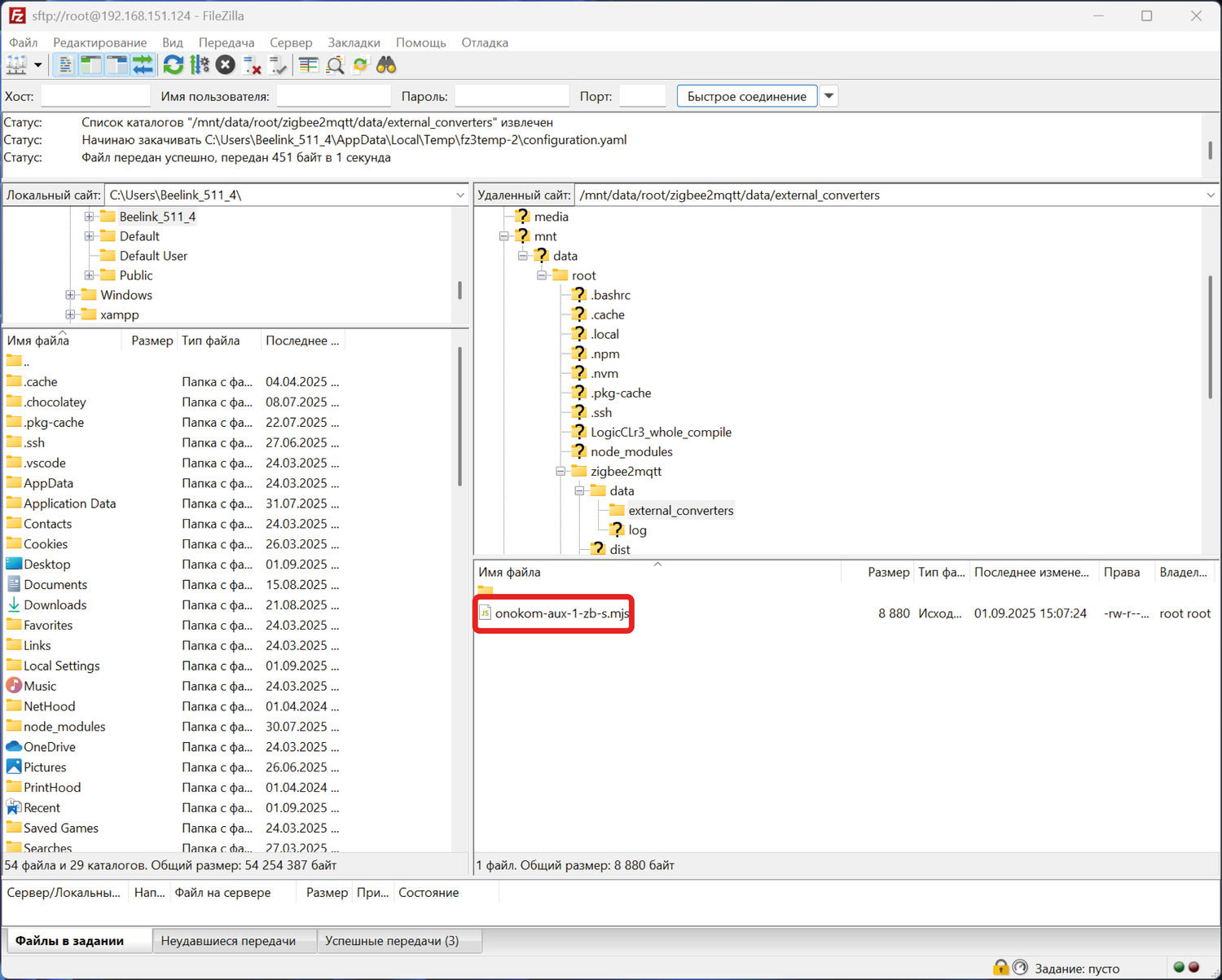Open directory listing filters icon
This screenshot has height=980, width=1222.
pos(308,65)
